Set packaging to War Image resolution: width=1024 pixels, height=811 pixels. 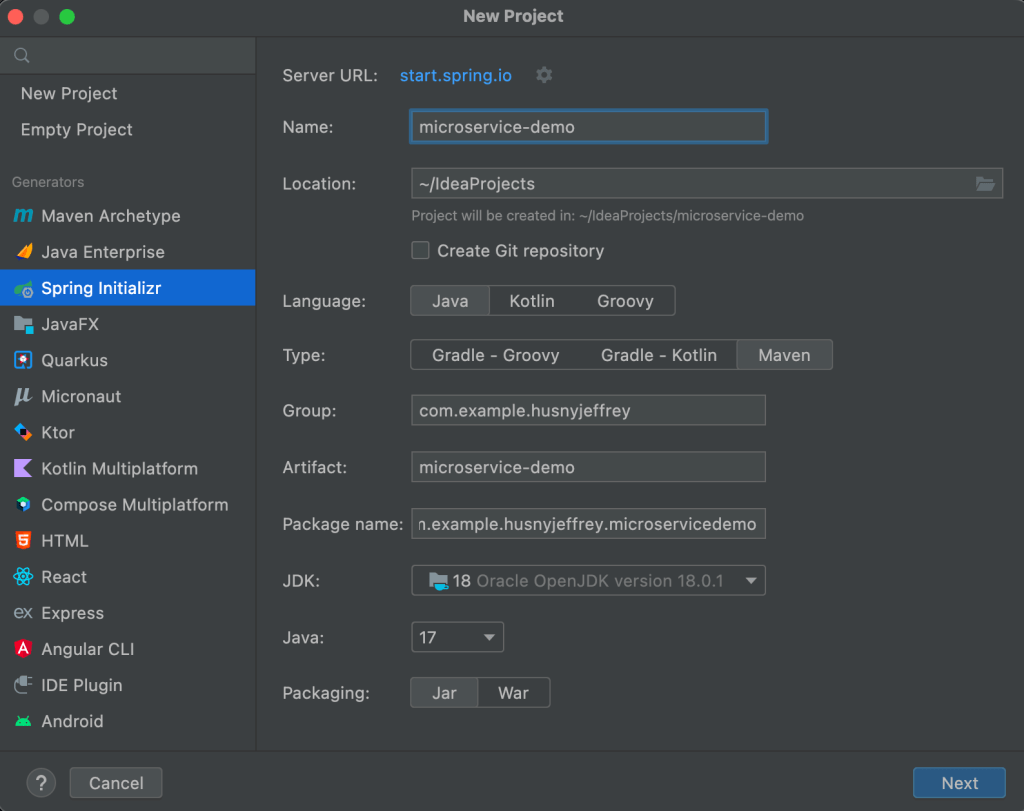(x=513, y=693)
